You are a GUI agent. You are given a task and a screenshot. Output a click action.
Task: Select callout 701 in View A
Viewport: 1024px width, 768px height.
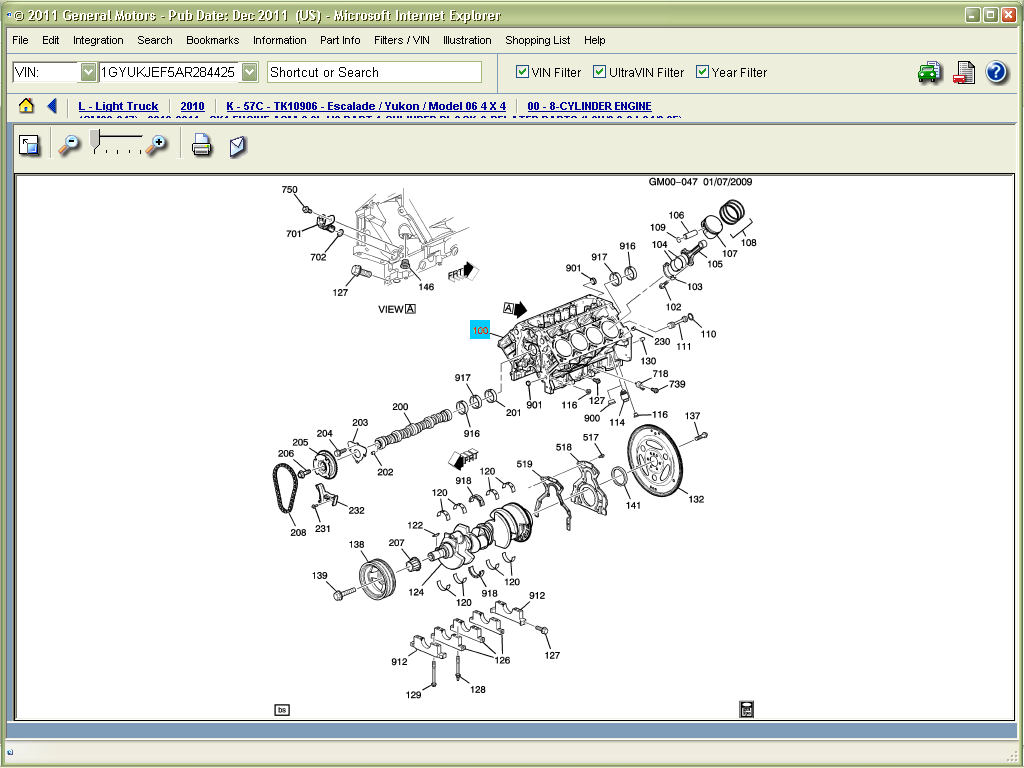coord(294,233)
